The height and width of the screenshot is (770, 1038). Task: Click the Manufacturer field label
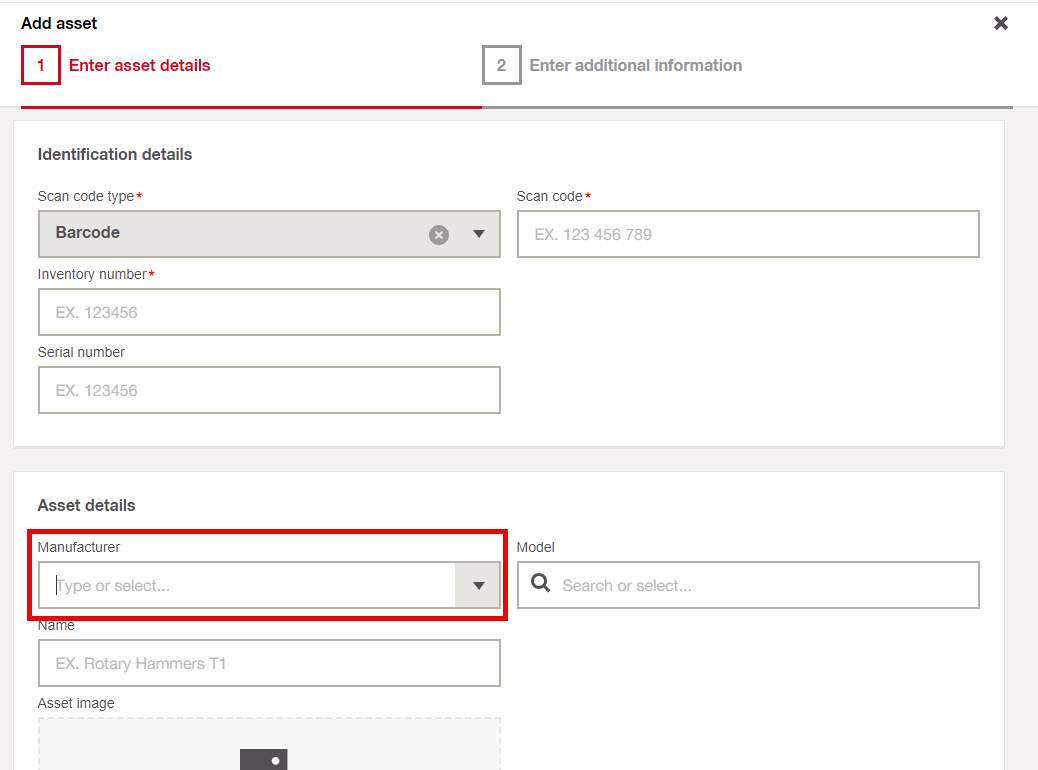coord(79,547)
